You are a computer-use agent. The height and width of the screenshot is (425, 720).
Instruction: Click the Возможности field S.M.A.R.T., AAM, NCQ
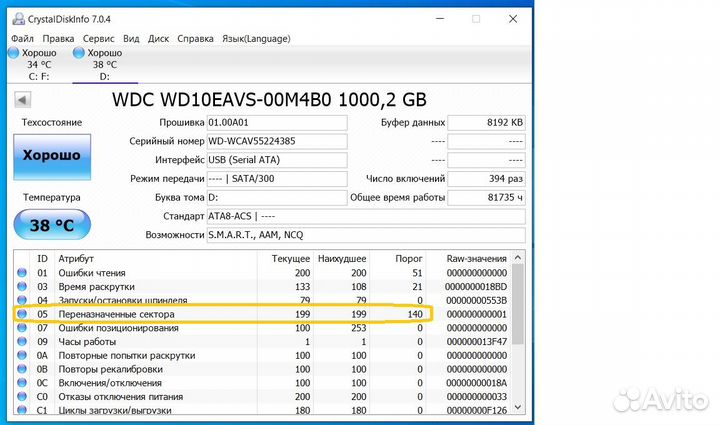coord(366,235)
